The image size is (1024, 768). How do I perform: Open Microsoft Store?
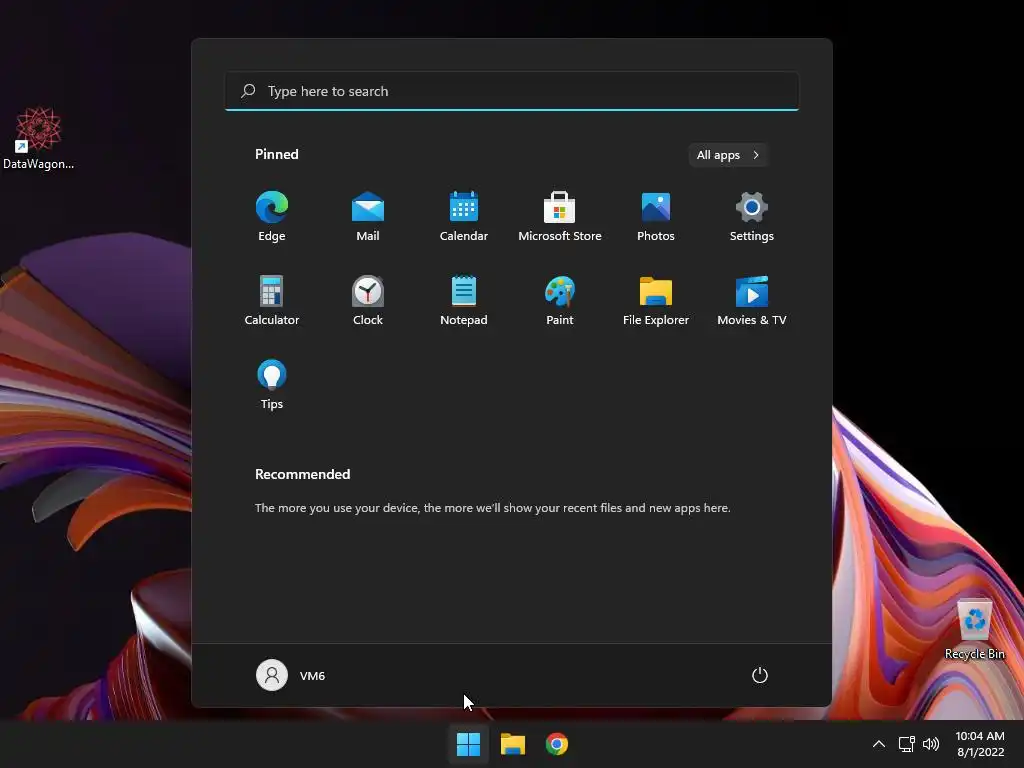click(560, 217)
